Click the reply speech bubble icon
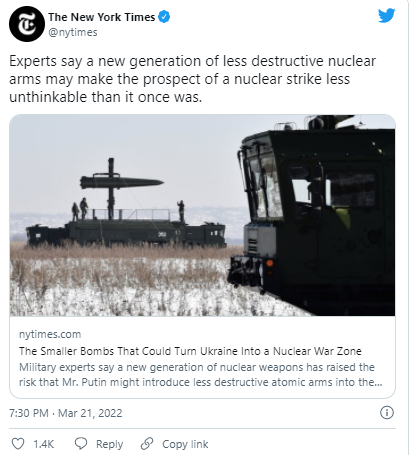 pyautogui.click(x=81, y=444)
